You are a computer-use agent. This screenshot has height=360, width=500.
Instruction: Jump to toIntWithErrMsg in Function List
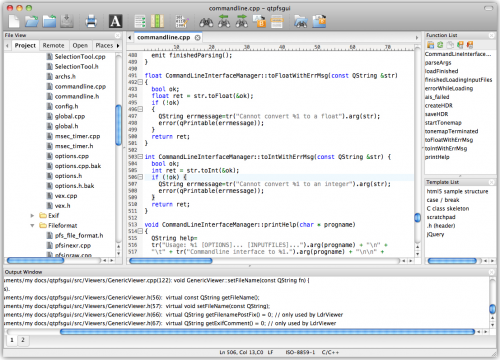446,149
